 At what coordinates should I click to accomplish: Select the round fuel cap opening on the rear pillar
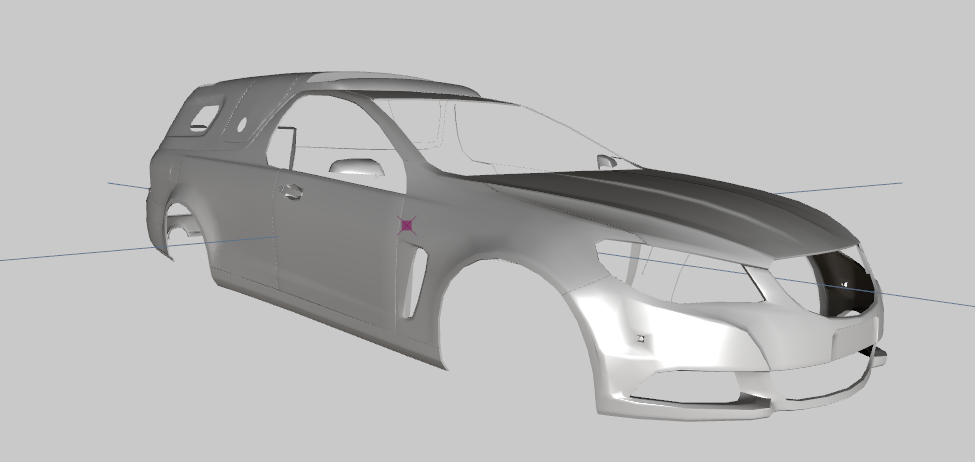[x=242, y=124]
